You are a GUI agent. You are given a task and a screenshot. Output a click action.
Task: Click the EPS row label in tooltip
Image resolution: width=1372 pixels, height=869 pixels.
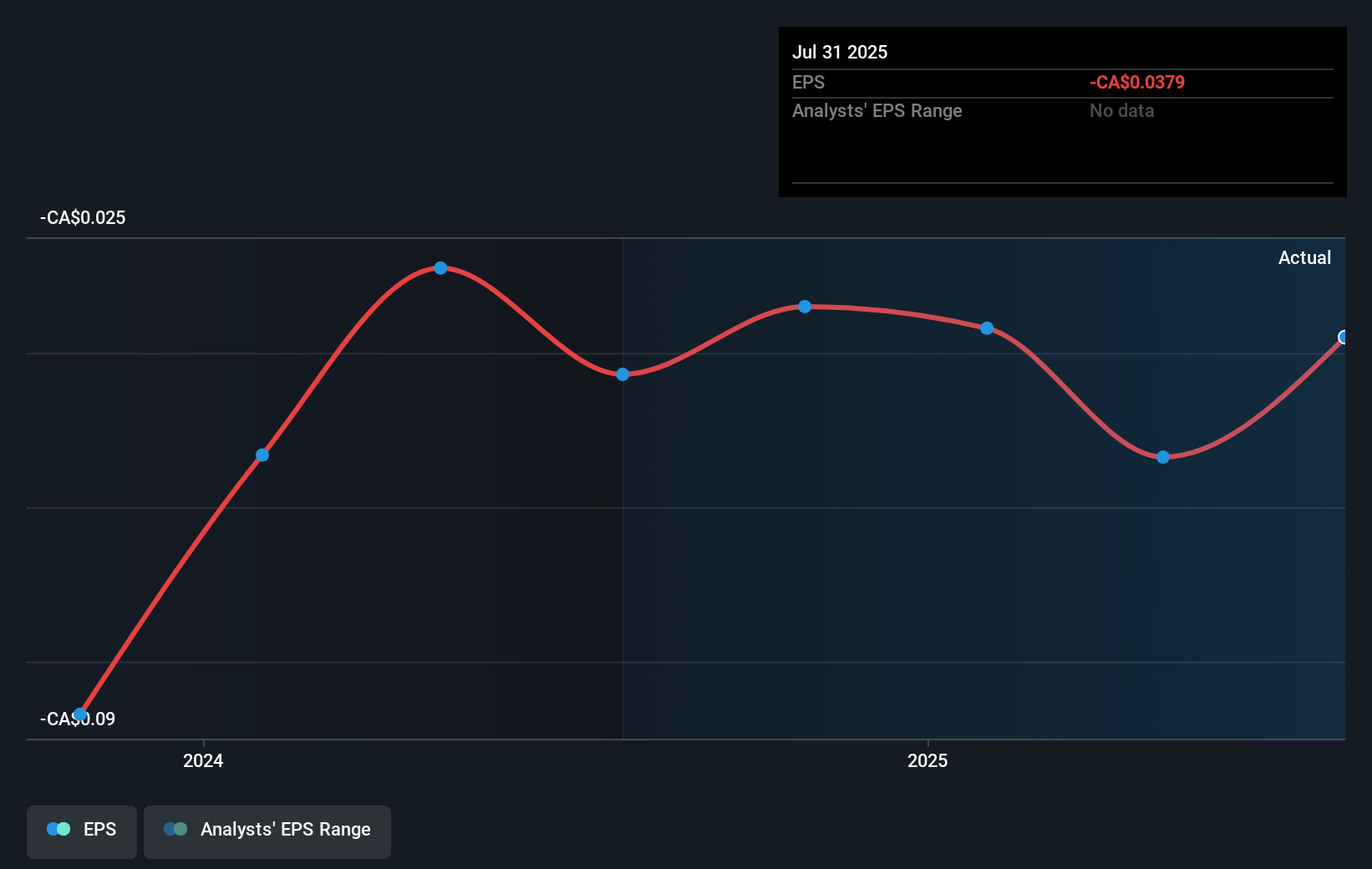click(x=808, y=82)
